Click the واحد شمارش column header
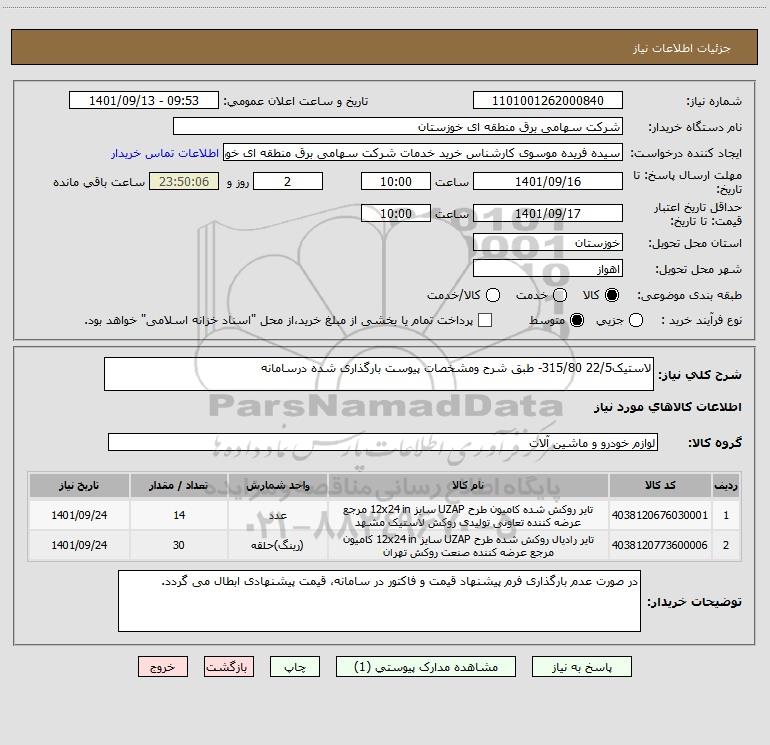 [x=277, y=485]
